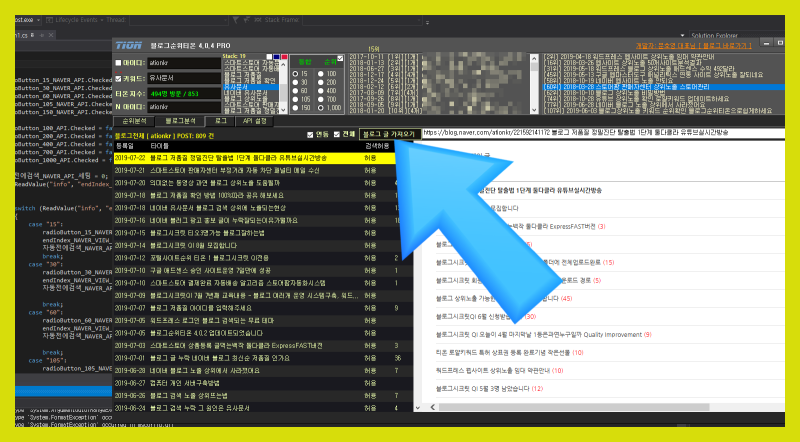Toggle the 전체 checkbox
Screen dimensions: 800x442
click(336, 135)
